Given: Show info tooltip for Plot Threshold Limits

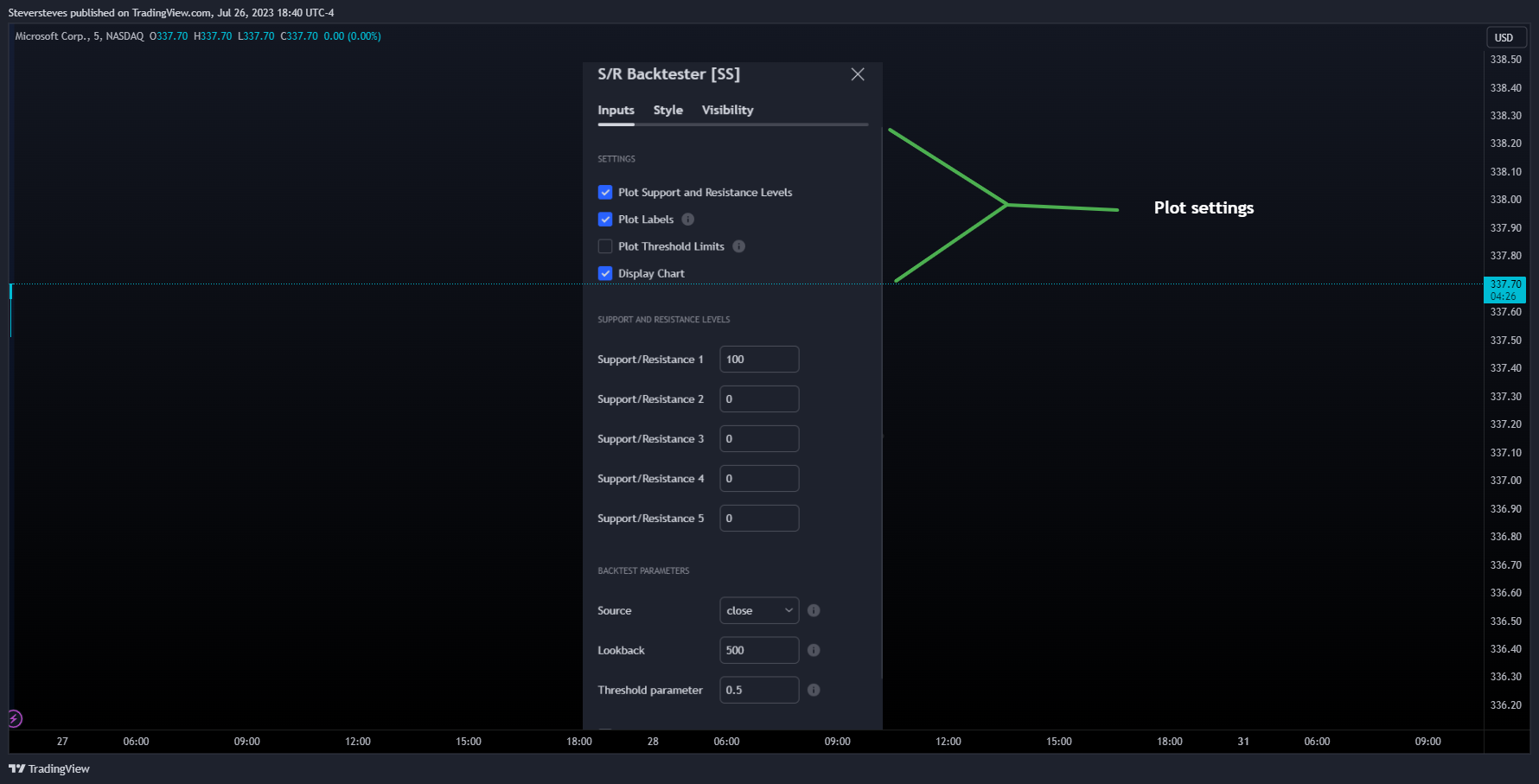Looking at the screenshot, I should click(x=739, y=246).
